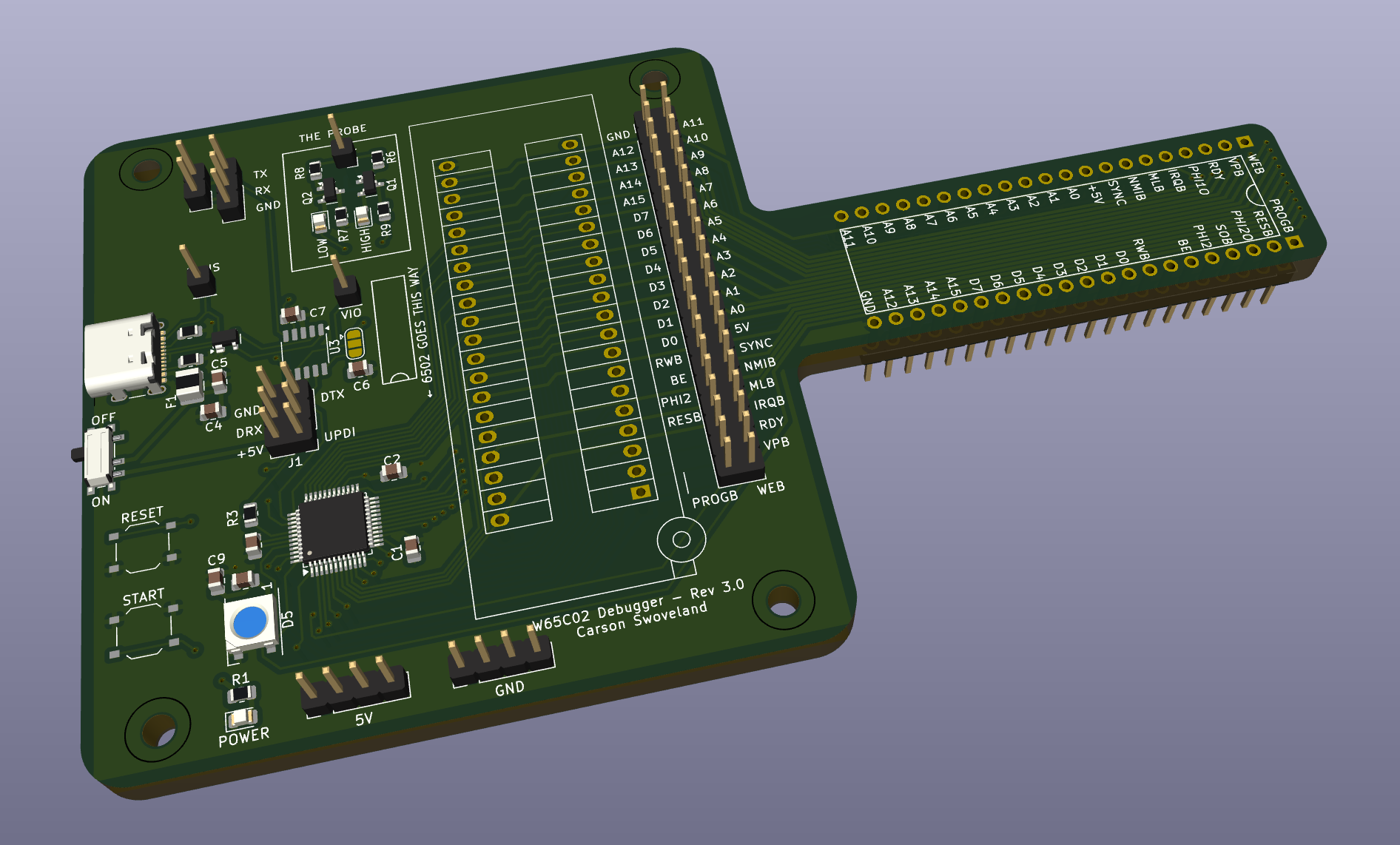This screenshot has height=845, width=1400.
Task: Click the 'IRQB' label on the main board
Action: coord(769,403)
